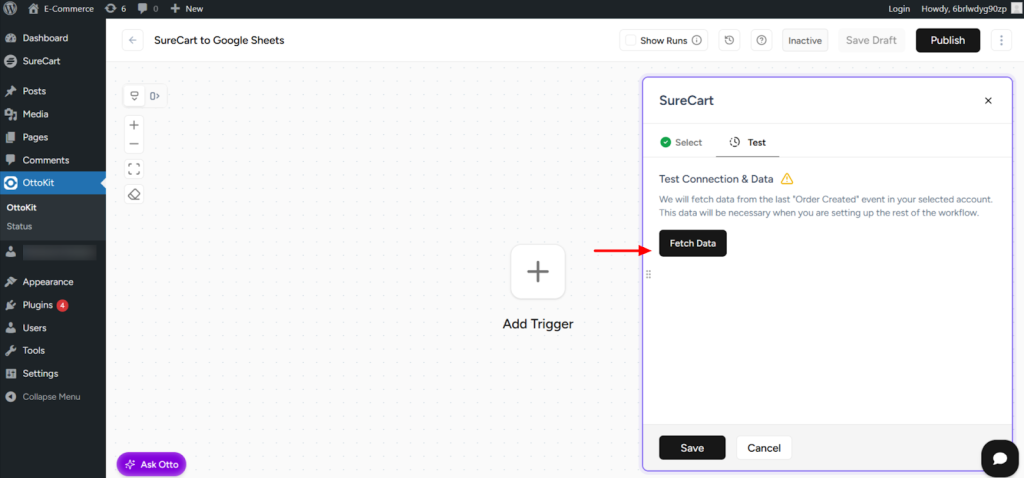Open the three-dot more options menu
The width and height of the screenshot is (1024, 478).
pos(1001,41)
